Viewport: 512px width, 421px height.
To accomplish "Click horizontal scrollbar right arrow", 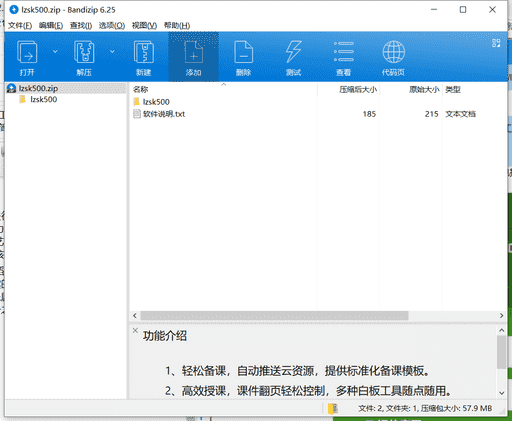I will pos(501,315).
